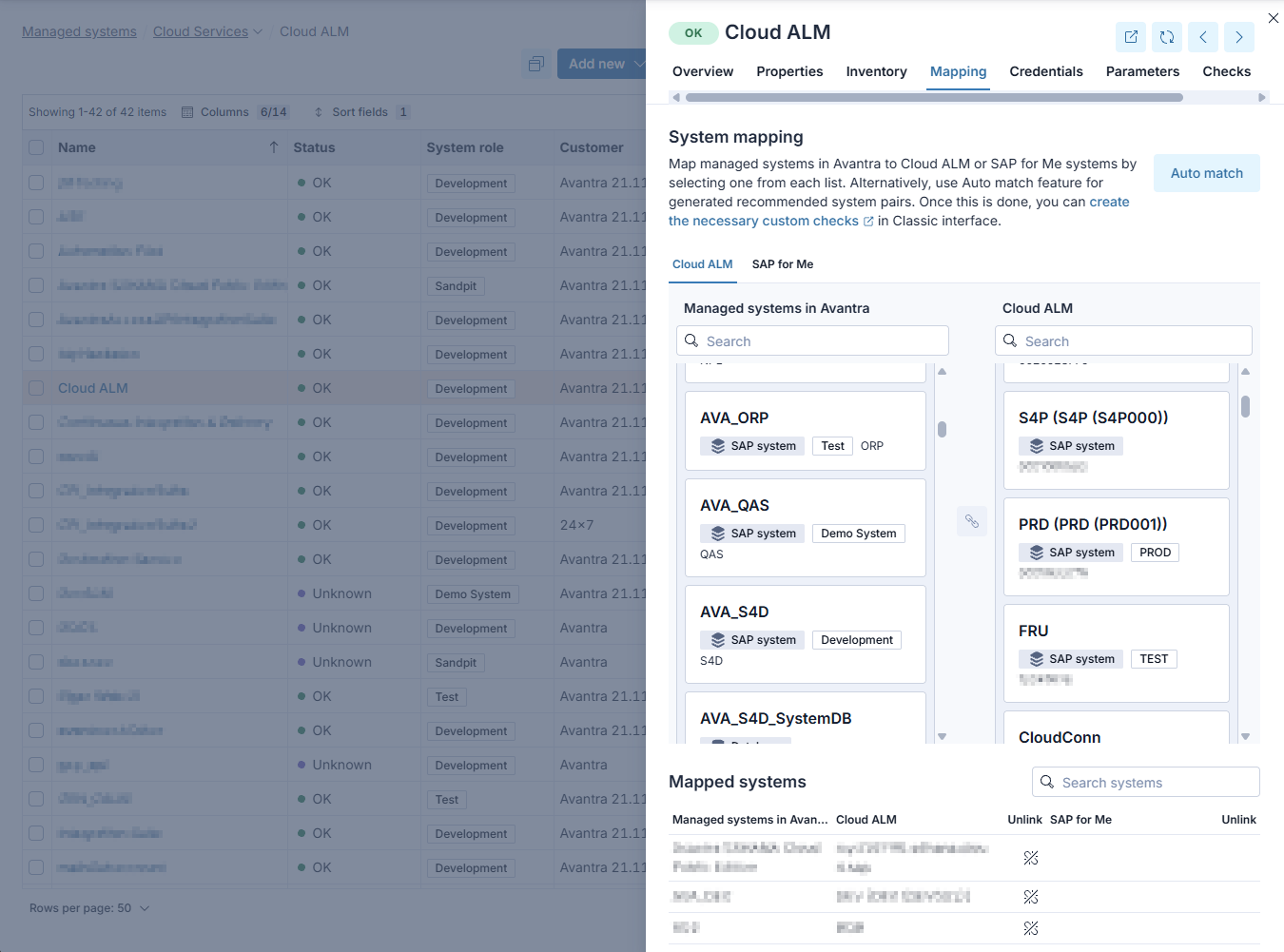Switch to the Credentials tab

(x=1046, y=71)
